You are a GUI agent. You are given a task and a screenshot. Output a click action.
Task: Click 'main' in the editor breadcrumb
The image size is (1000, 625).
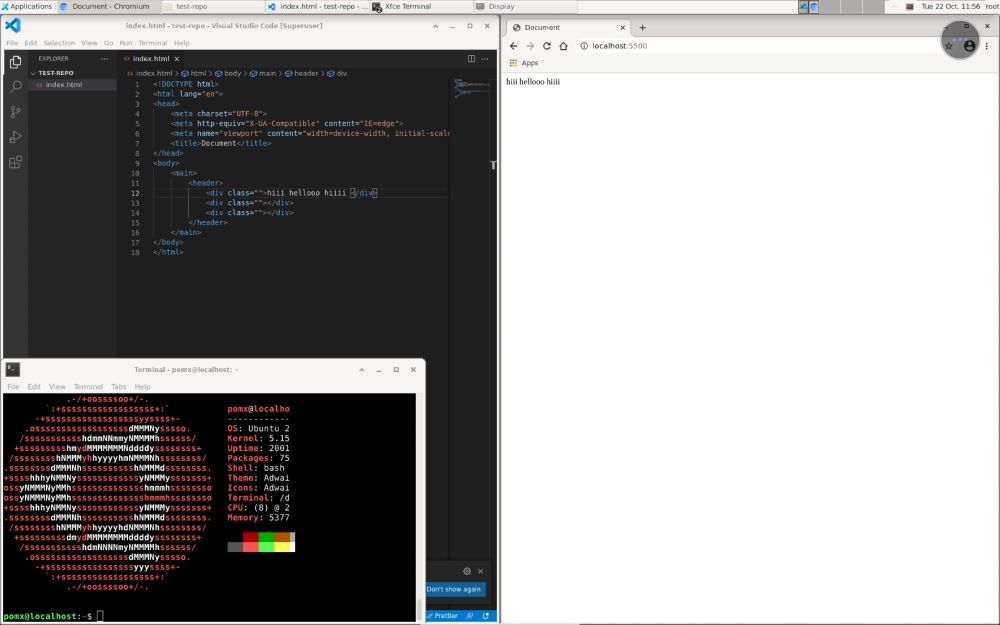[263, 73]
